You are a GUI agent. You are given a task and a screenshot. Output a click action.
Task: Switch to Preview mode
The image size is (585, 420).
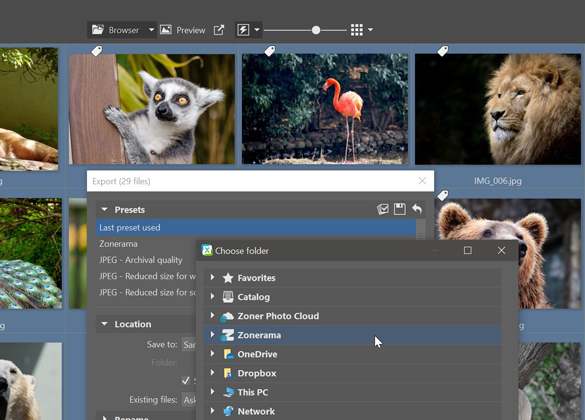(182, 30)
